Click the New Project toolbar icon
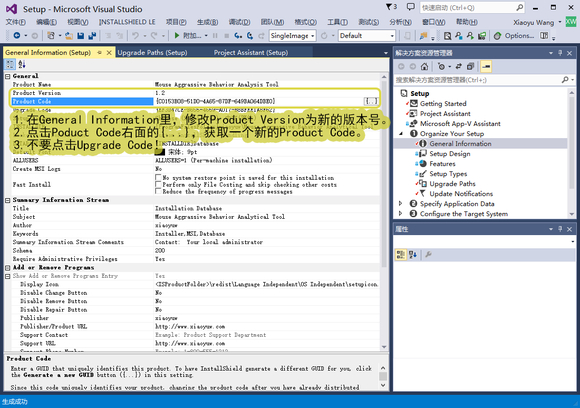 click(x=51, y=36)
